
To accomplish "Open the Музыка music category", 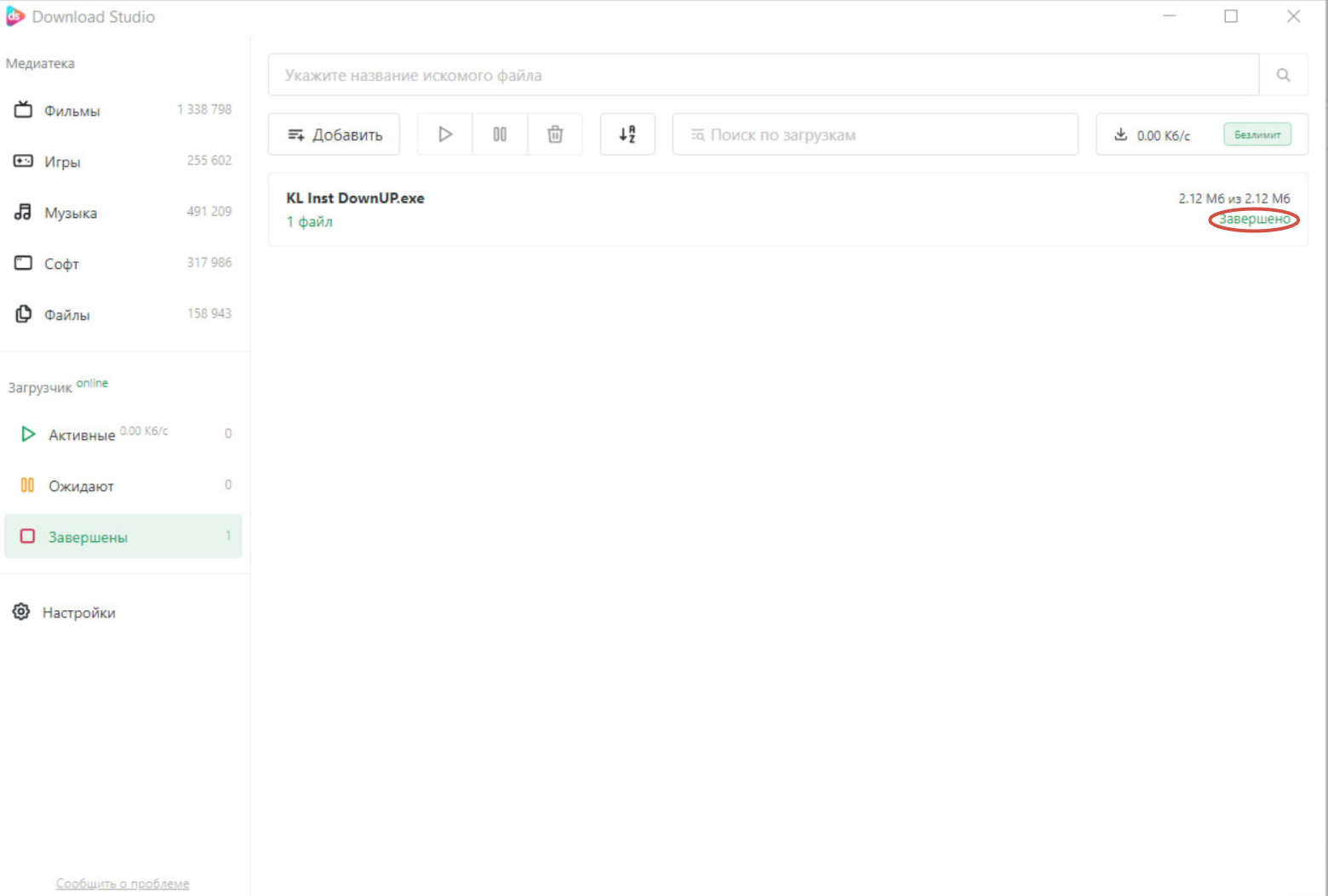I will (123, 212).
